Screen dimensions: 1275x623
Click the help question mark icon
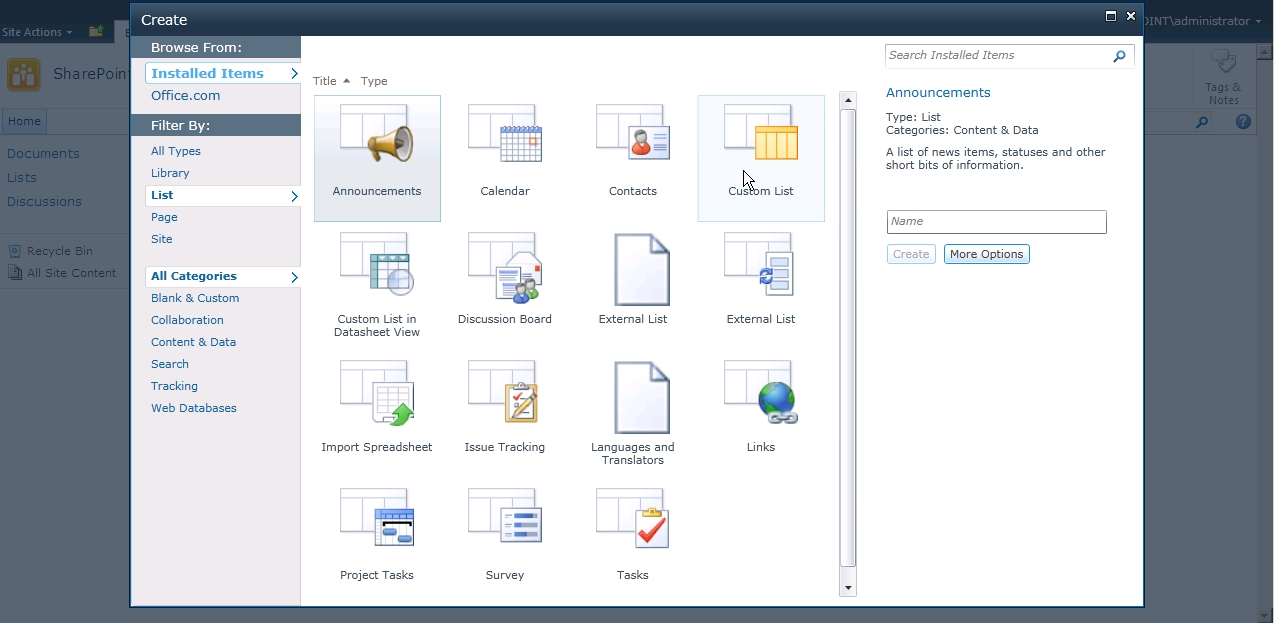pos(1243,122)
